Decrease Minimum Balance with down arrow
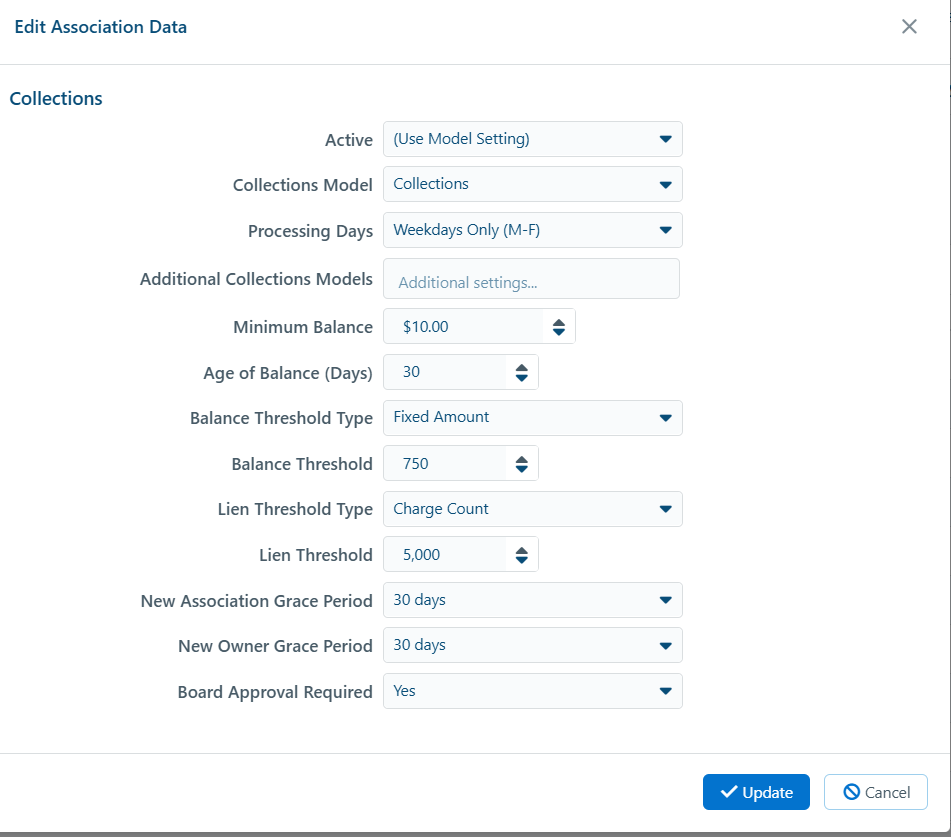This screenshot has width=951, height=837. pos(559,332)
